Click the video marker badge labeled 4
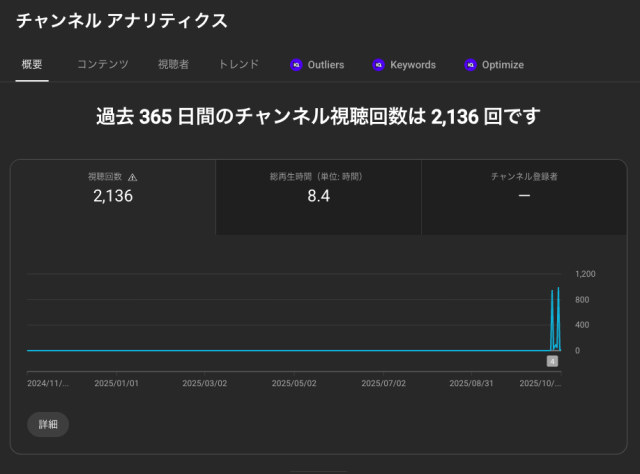This screenshot has height=474, width=640. pos(552,361)
